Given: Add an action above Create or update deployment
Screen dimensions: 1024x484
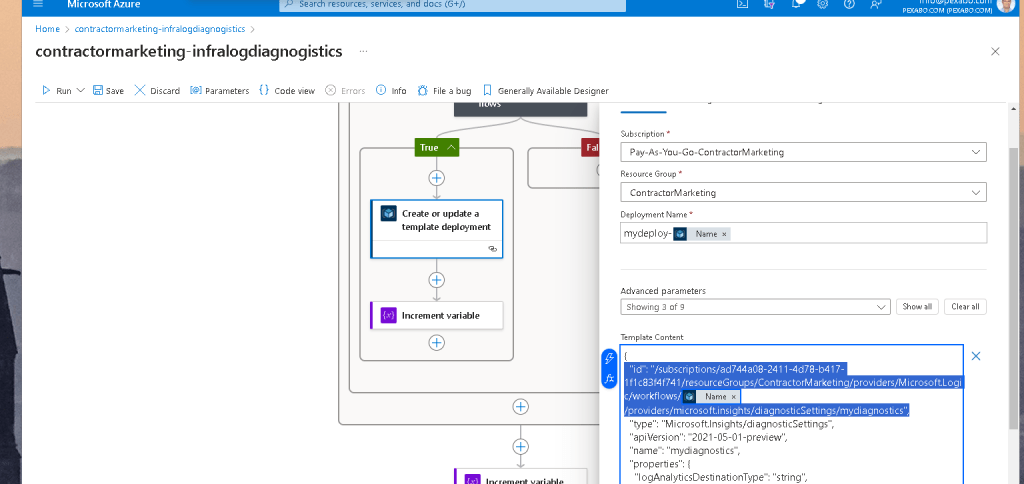Looking at the screenshot, I should 436,178.
